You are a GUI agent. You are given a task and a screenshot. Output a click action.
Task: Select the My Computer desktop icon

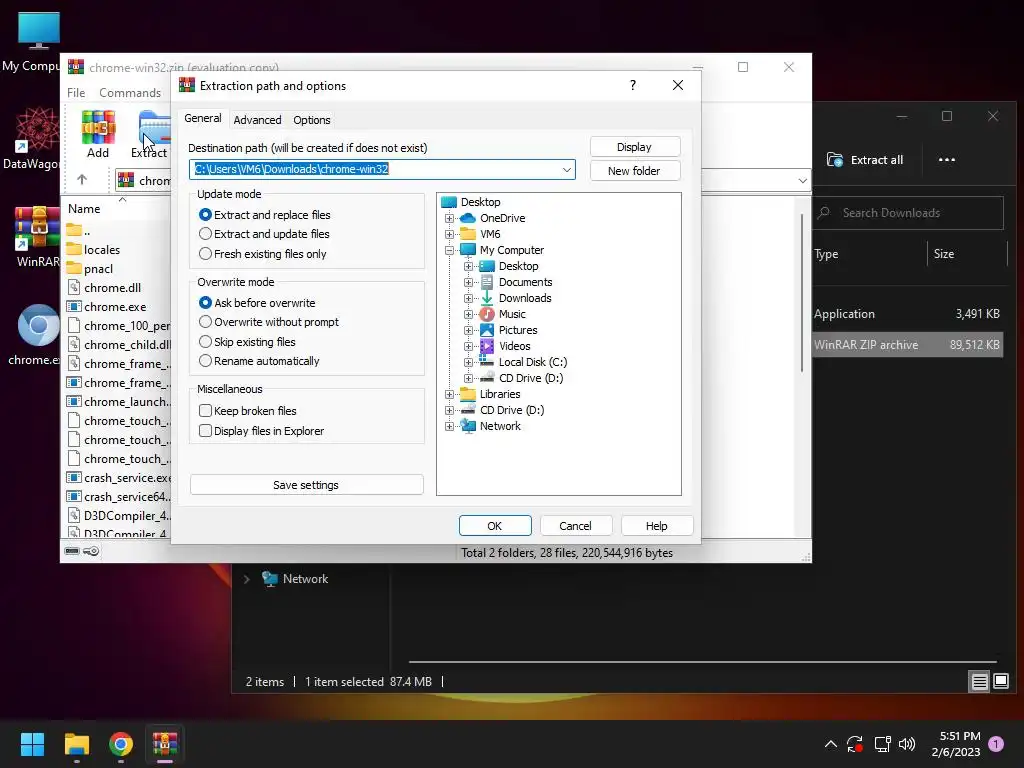pos(37,42)
